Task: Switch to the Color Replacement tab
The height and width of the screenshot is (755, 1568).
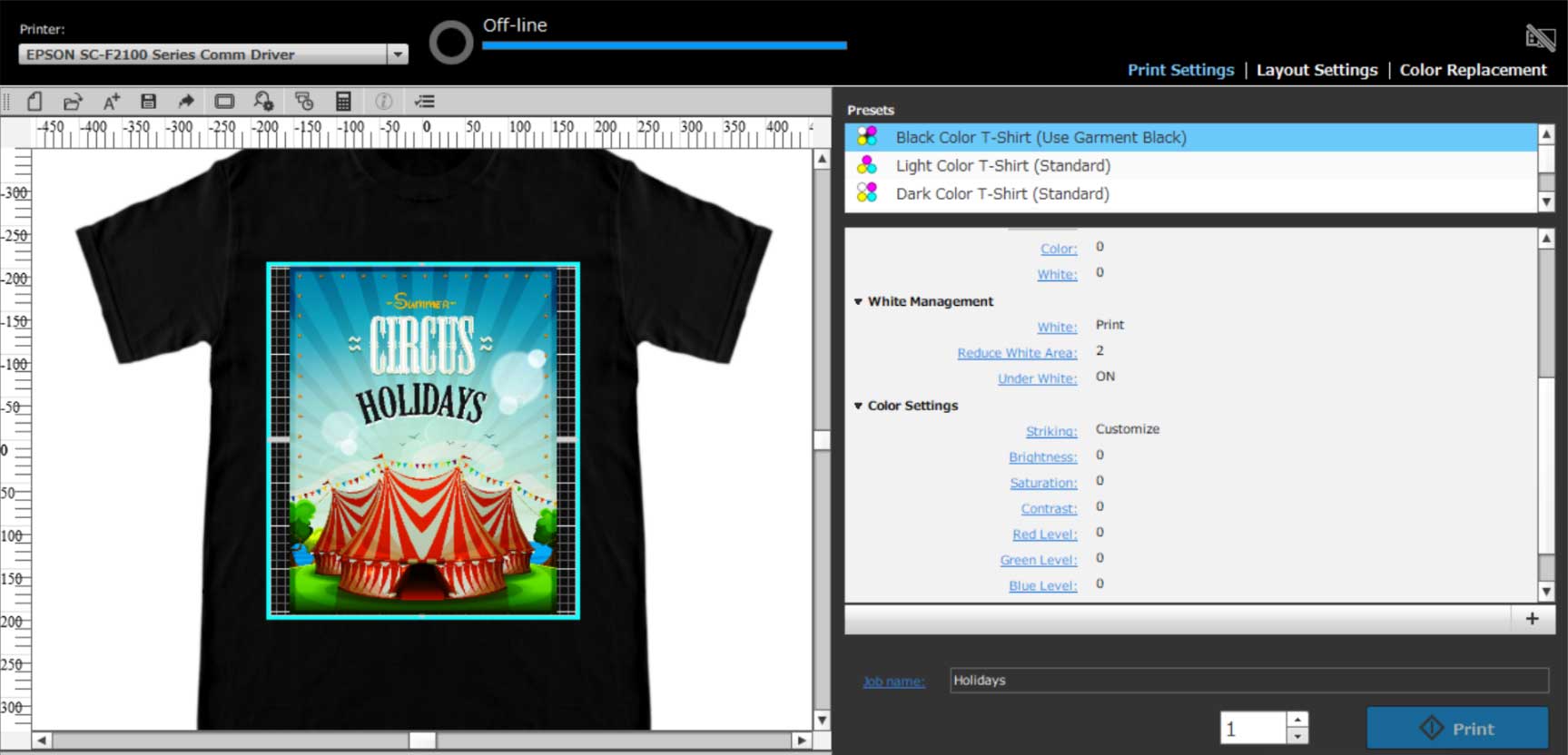Action: 1473,70
